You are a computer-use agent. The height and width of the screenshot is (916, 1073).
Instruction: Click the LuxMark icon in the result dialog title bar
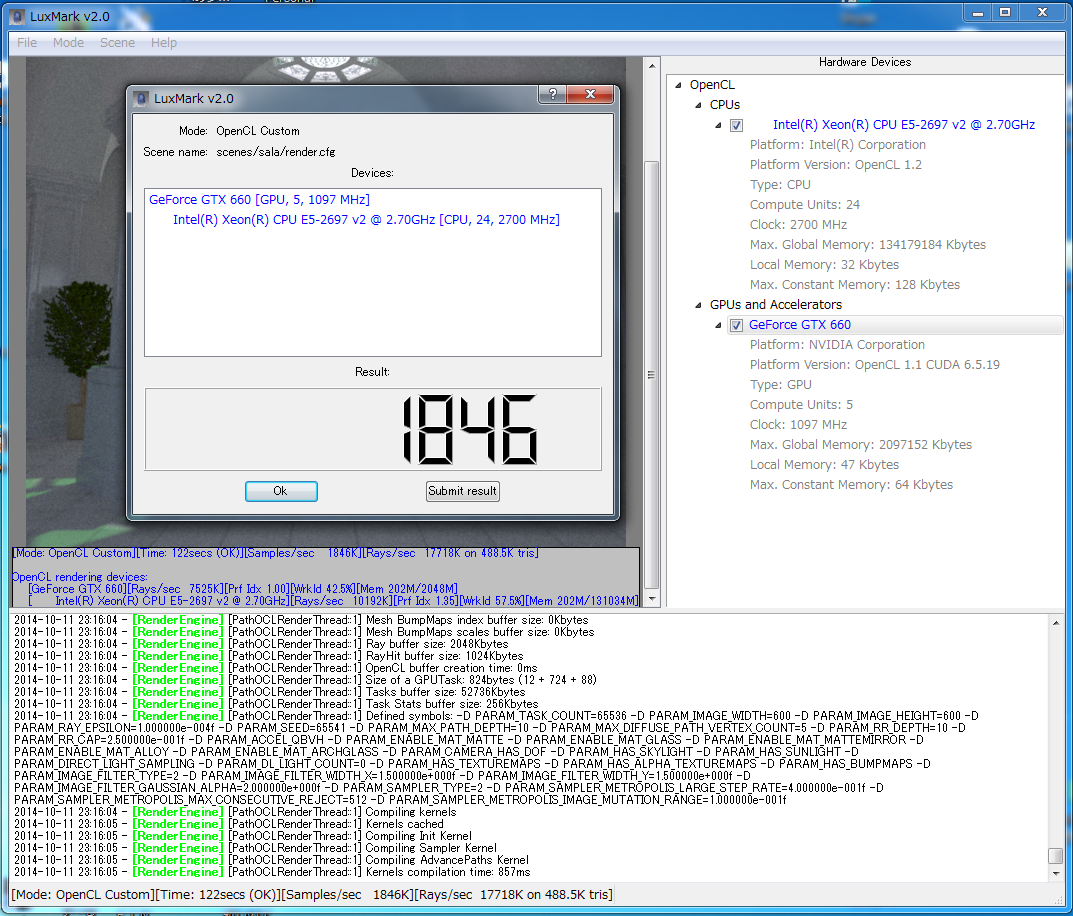tap(140, 98)
